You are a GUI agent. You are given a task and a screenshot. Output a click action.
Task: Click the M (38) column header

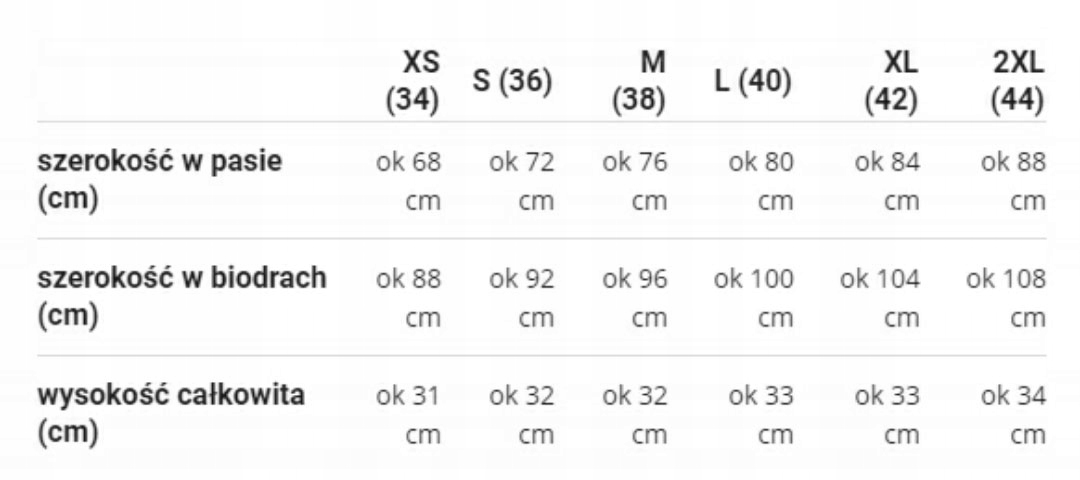coord(639,81)
